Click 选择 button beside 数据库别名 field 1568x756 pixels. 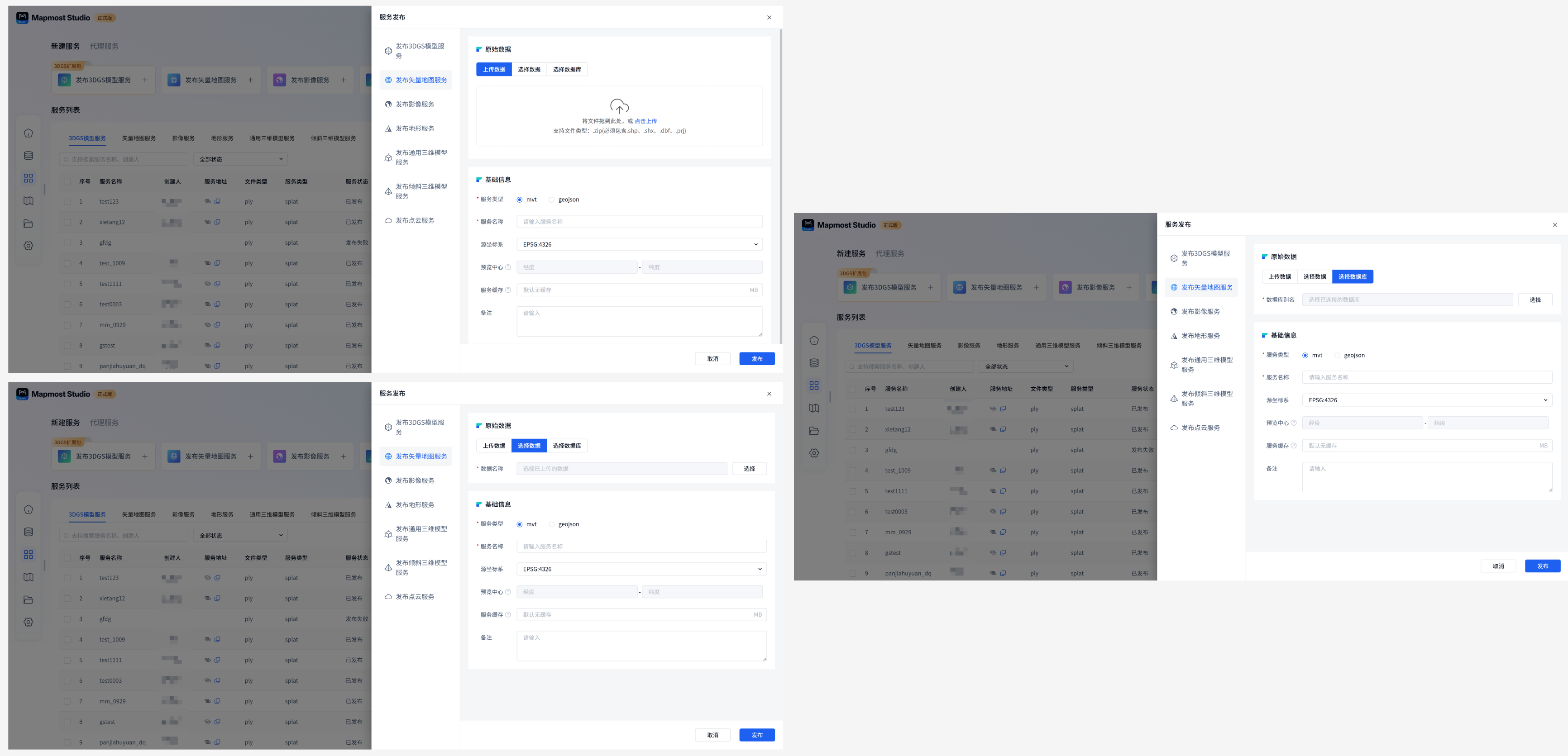pyautogui.click(x=1535, y=300)
